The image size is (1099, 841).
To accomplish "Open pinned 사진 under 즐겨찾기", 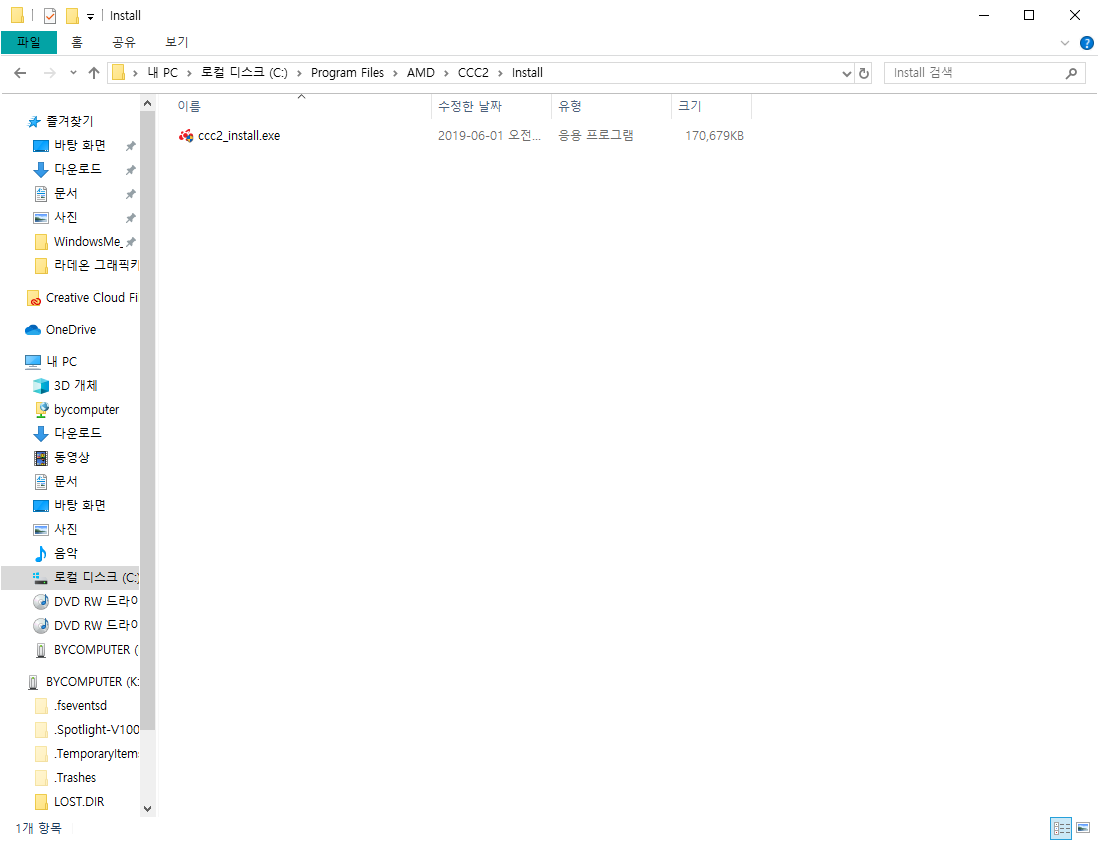I will pyautogui.click(x=66, y=217).
